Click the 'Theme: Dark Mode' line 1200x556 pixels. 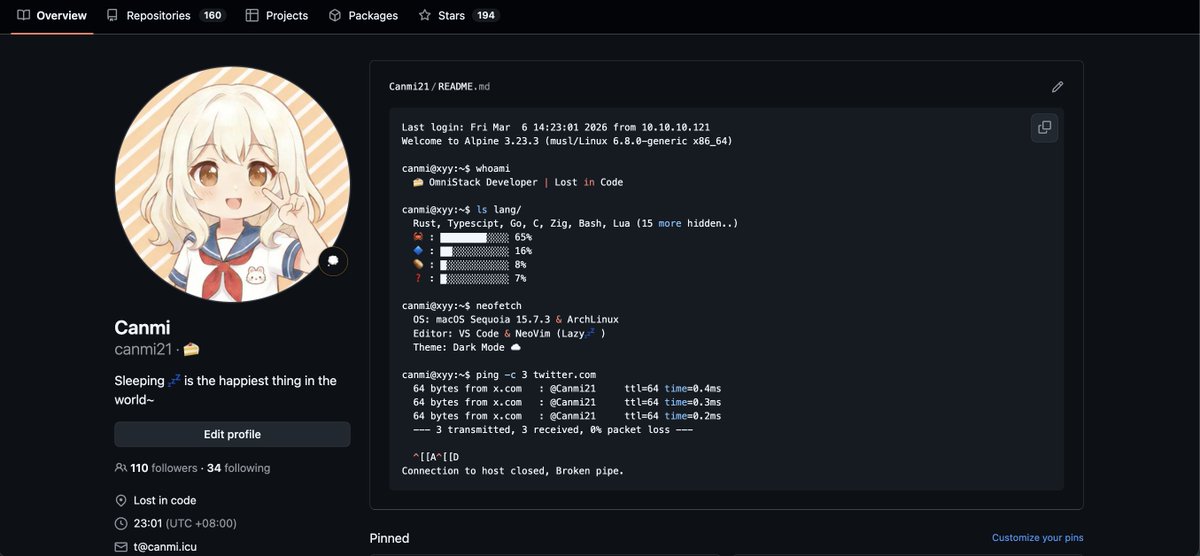click(467, 347)
